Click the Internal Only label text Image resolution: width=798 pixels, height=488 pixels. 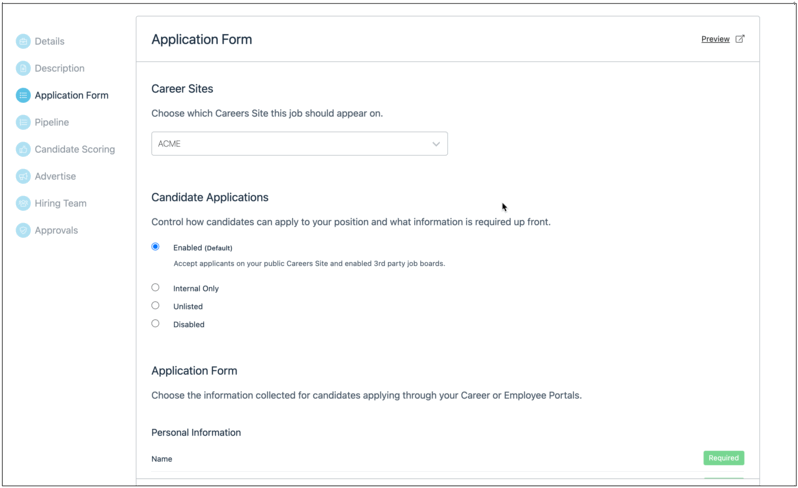[196, 289]
